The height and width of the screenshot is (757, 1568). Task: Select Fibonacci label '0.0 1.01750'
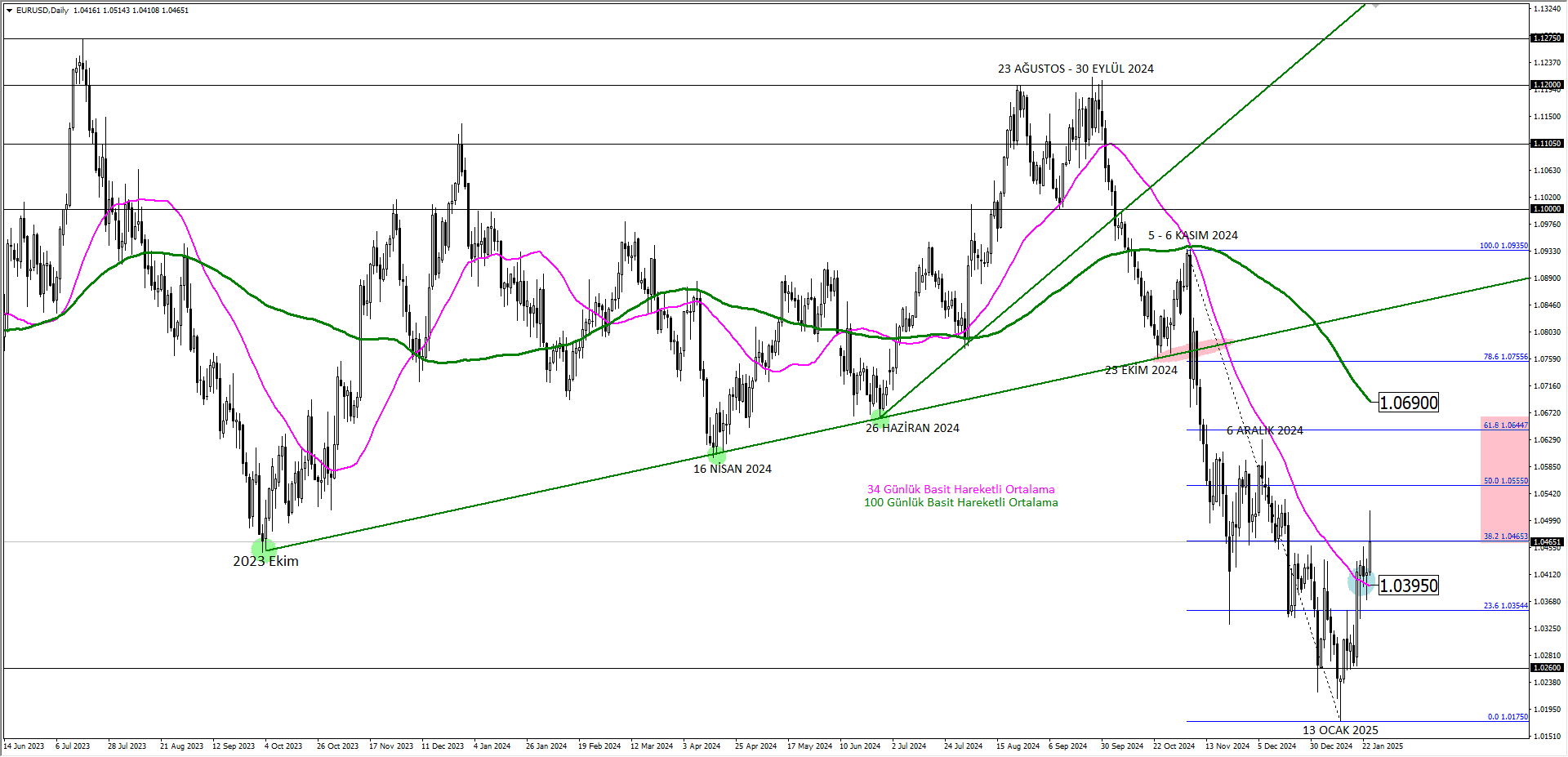coord(1508,717)
